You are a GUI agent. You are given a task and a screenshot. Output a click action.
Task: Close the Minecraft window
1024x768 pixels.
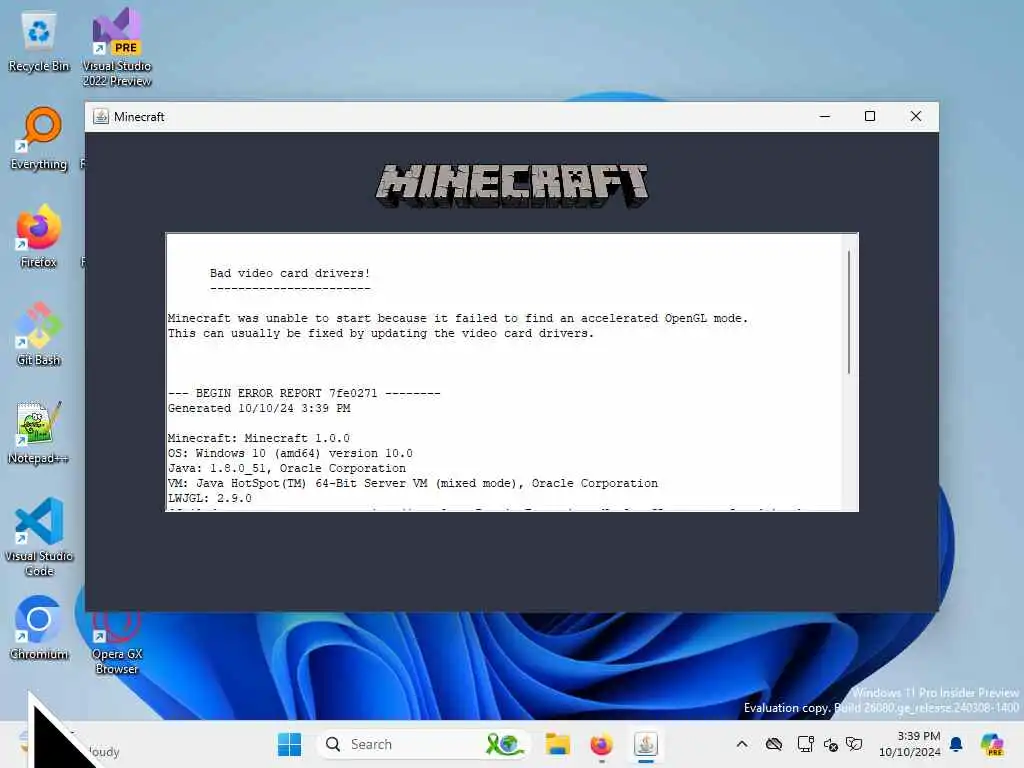pyautogui.click(x=916, y=117)
